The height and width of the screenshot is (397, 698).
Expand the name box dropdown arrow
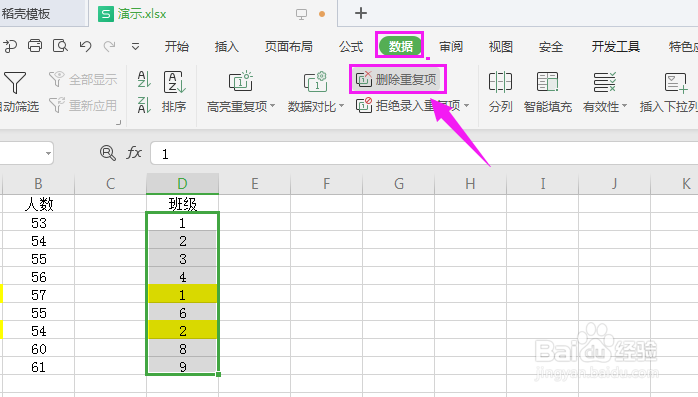[x=48, y=154]
